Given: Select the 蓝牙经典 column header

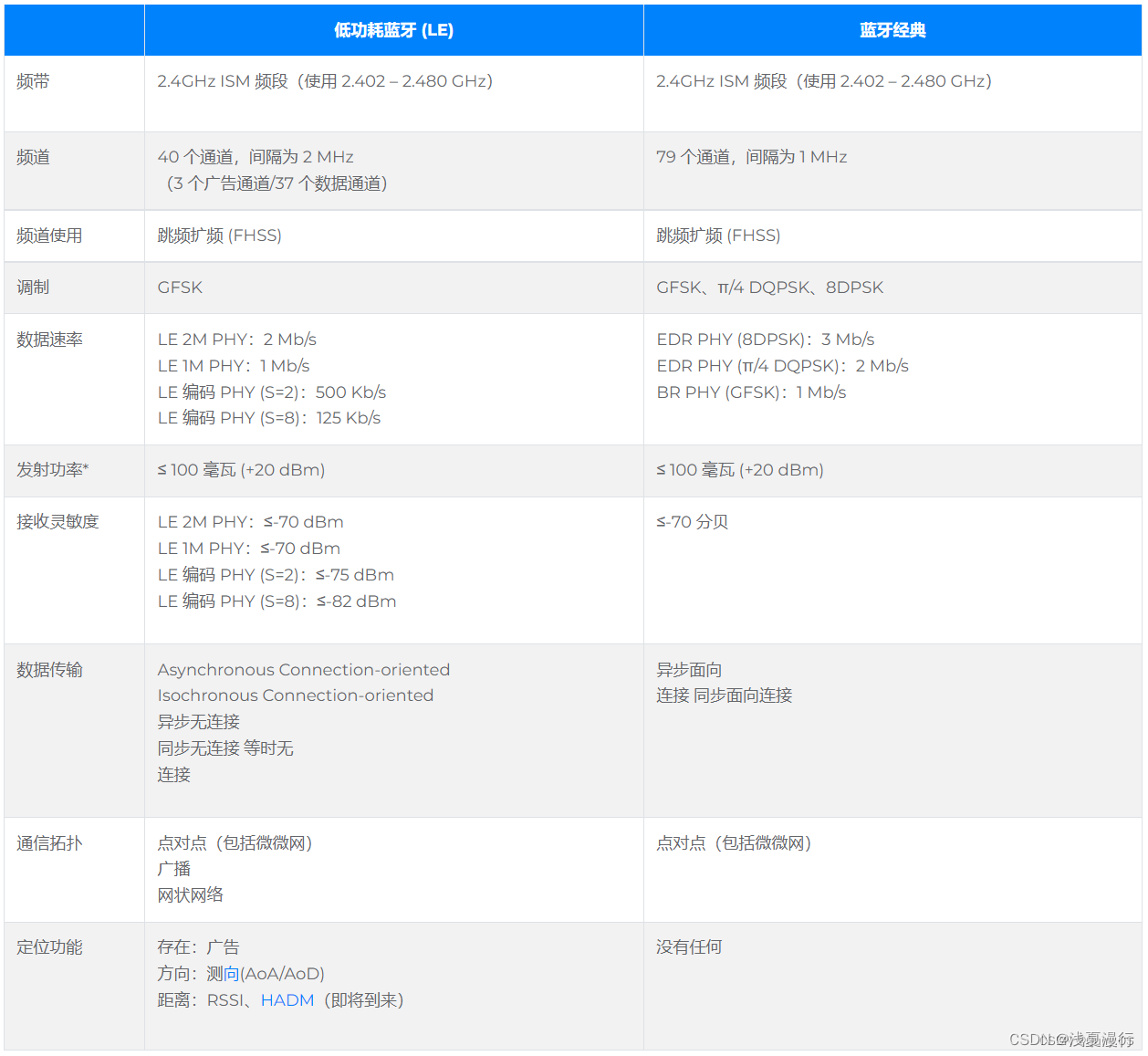Looking at the screenshot, I should click(x=892, y=30).
